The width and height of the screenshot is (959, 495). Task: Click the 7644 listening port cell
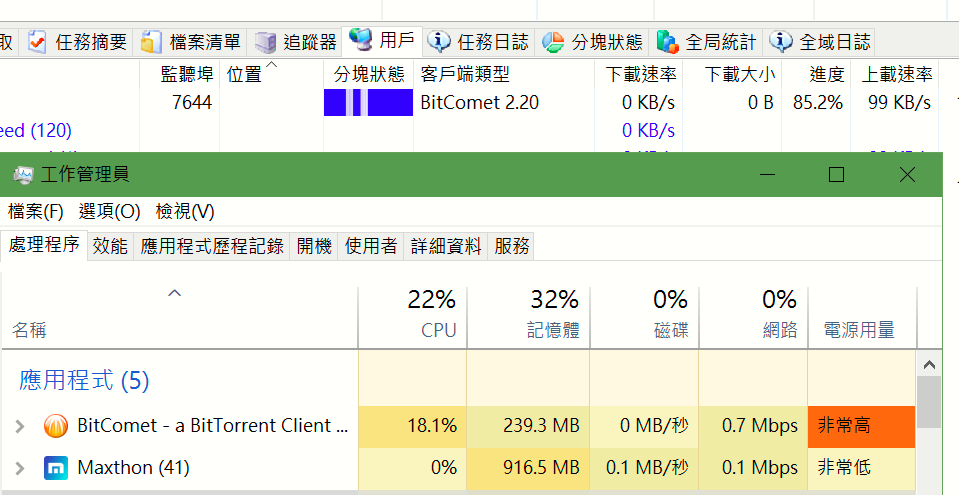tap(192, 102)
